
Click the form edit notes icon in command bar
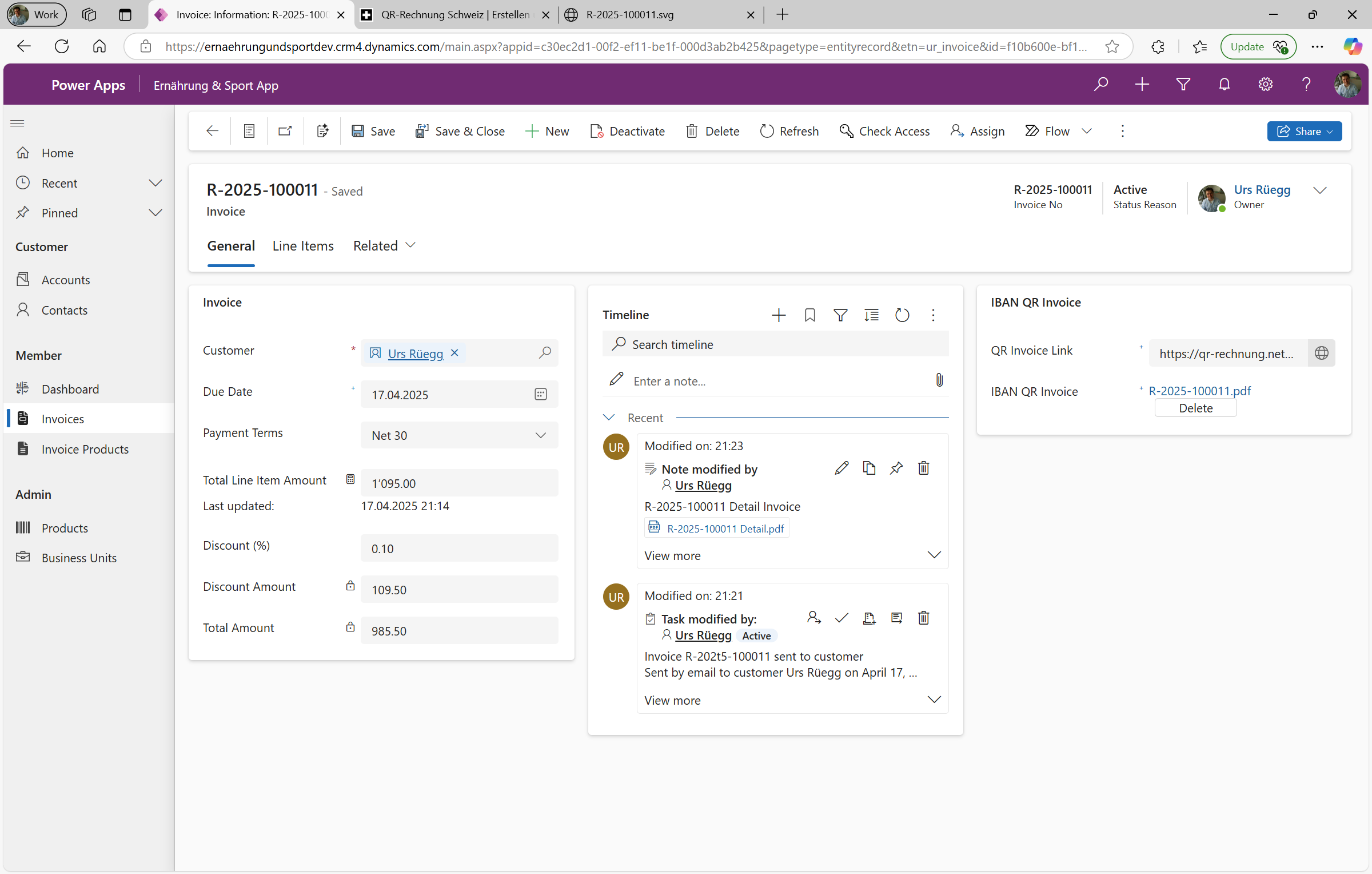[322, 131]
